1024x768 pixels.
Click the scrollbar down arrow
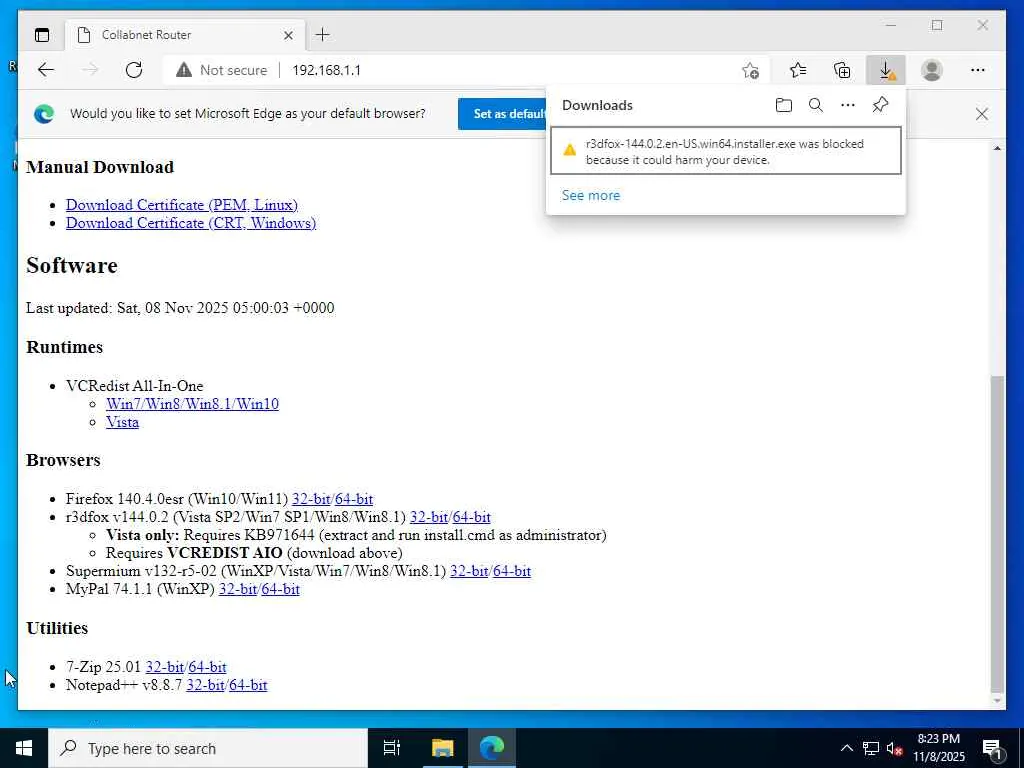[997, 701]
